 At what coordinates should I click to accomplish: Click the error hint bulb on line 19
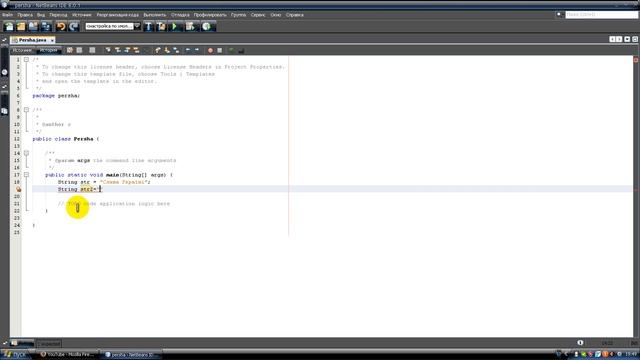pyautogui.click(x=18, y=189)
